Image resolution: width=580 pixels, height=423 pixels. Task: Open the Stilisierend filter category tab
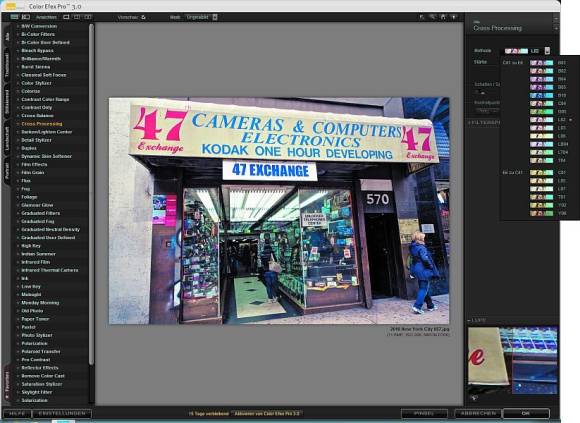coord(7,101)
